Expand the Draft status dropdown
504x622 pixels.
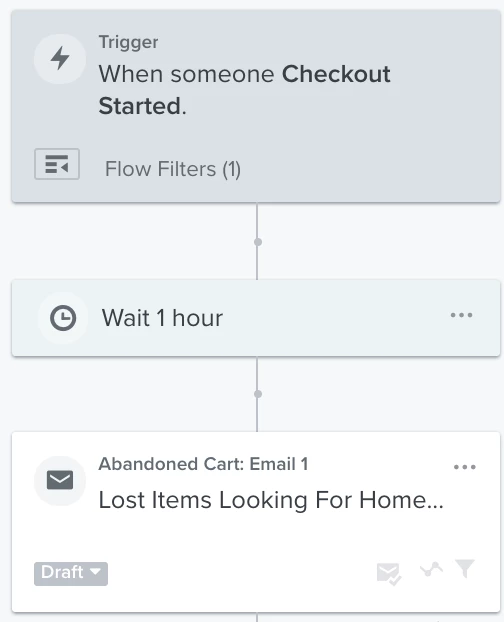click(x=71, y=574)
